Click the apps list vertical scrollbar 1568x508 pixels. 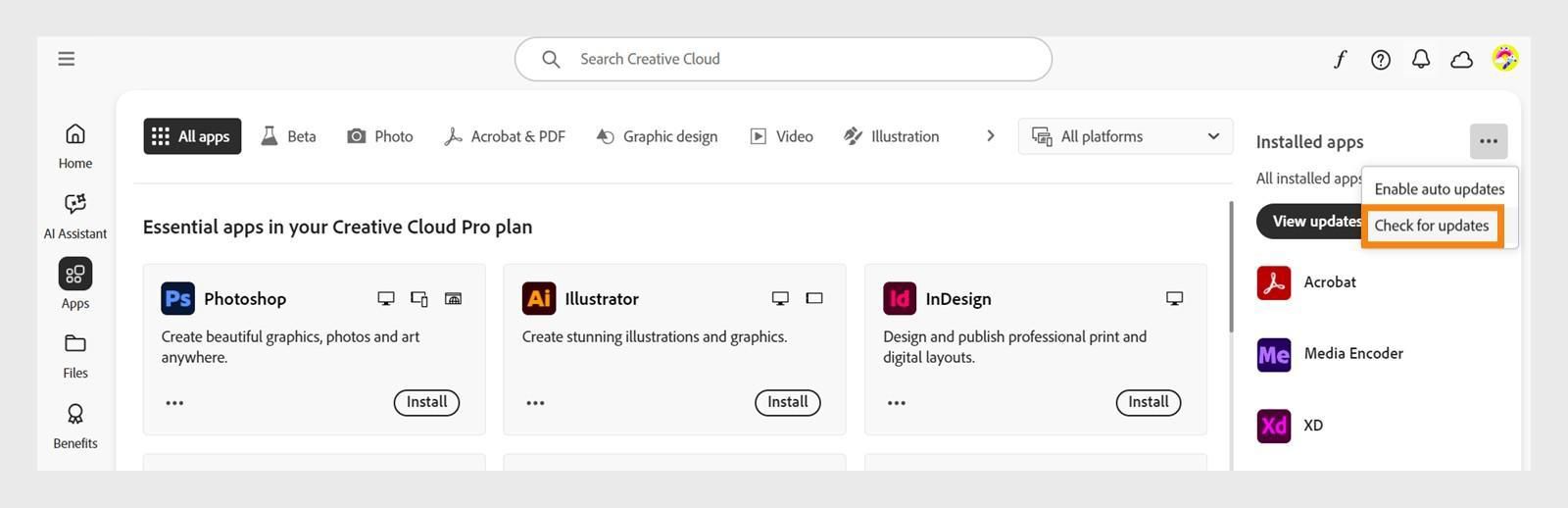(x=1231, y=267)
